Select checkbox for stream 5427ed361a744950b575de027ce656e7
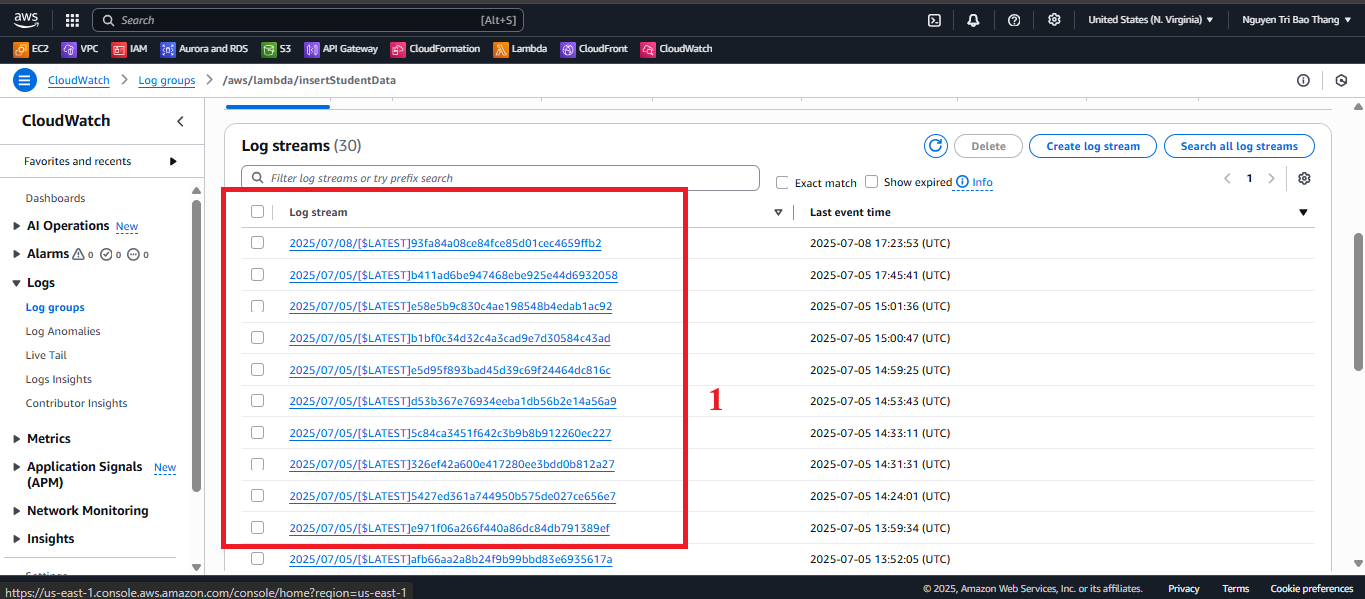The image size is (1365, 599). (x=257, y=495)
